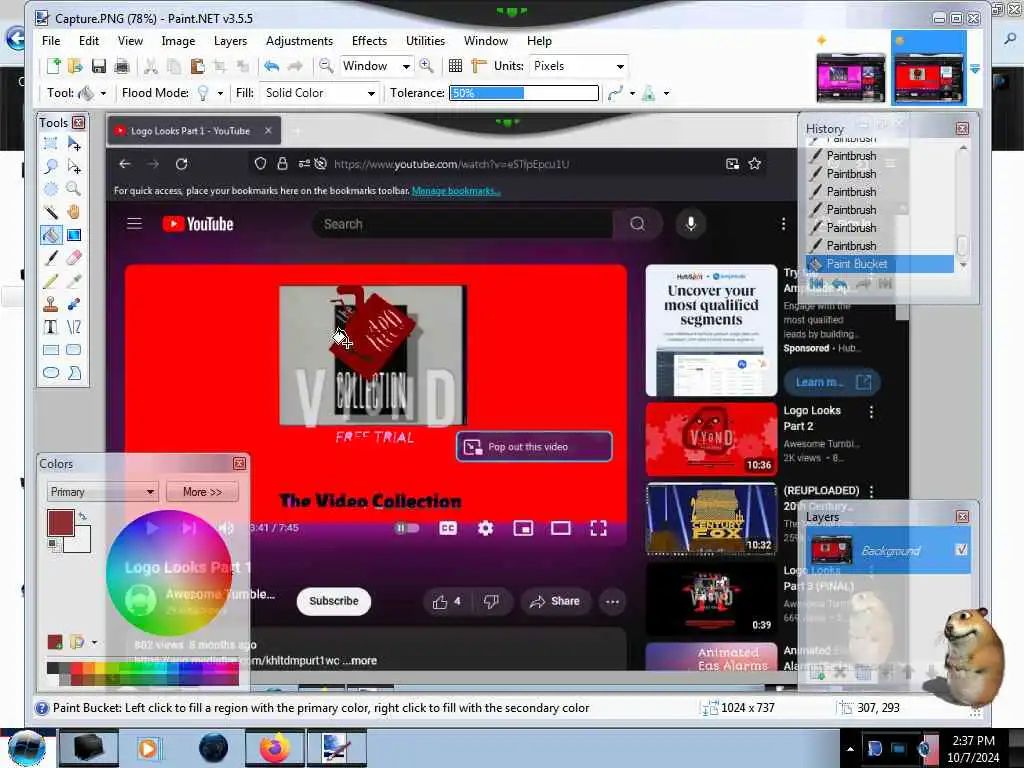1024x768 pixels.
Task: Select the Paintbrush tool
Action: pyautogui.click(x=50, y=257)
